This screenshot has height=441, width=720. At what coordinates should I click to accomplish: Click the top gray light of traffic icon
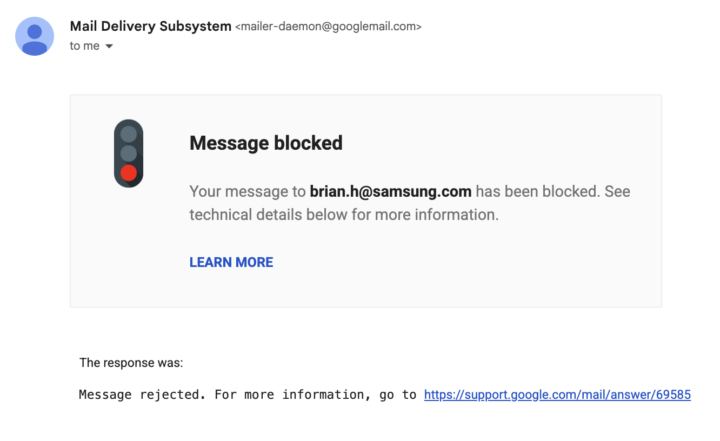click(x=128, y=134)
